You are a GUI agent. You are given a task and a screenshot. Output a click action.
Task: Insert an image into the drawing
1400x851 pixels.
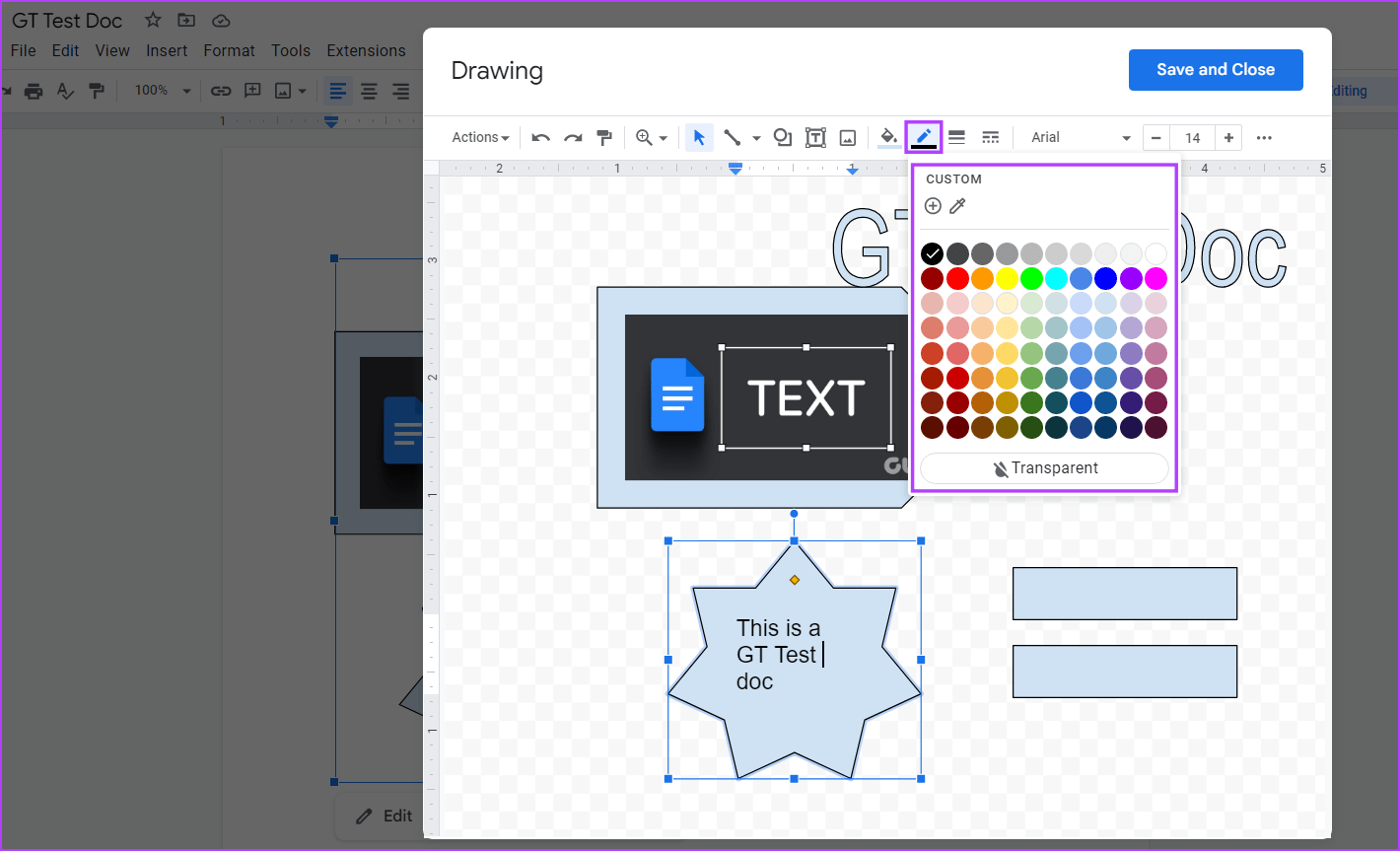847,137
